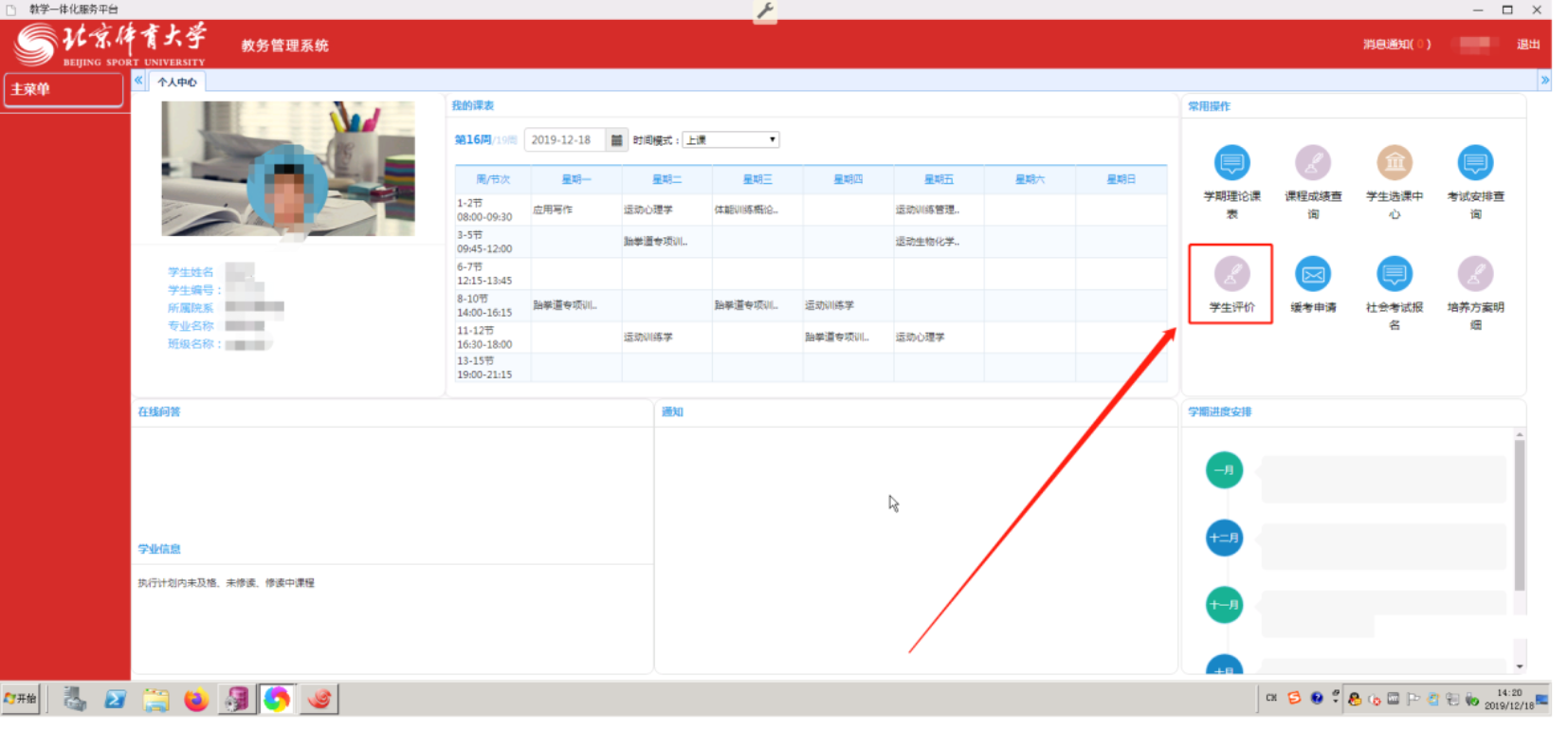Open 学生评价 student evaluation icon
This screenshot has width=1568, height=749.
[x=1231, y=275]
